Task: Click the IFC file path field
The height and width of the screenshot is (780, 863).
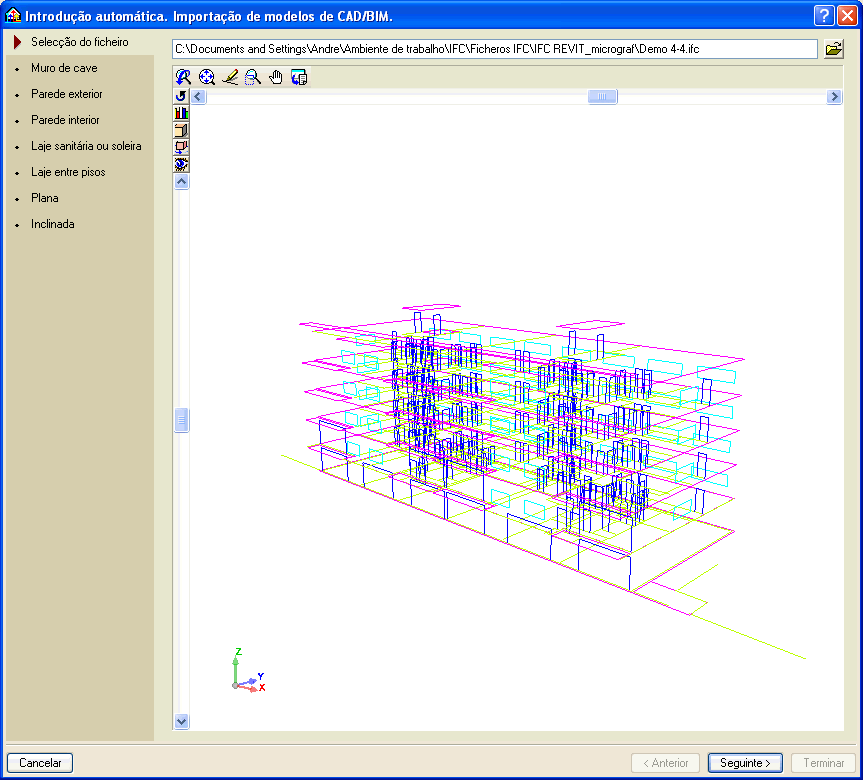Action: [494, 49]
